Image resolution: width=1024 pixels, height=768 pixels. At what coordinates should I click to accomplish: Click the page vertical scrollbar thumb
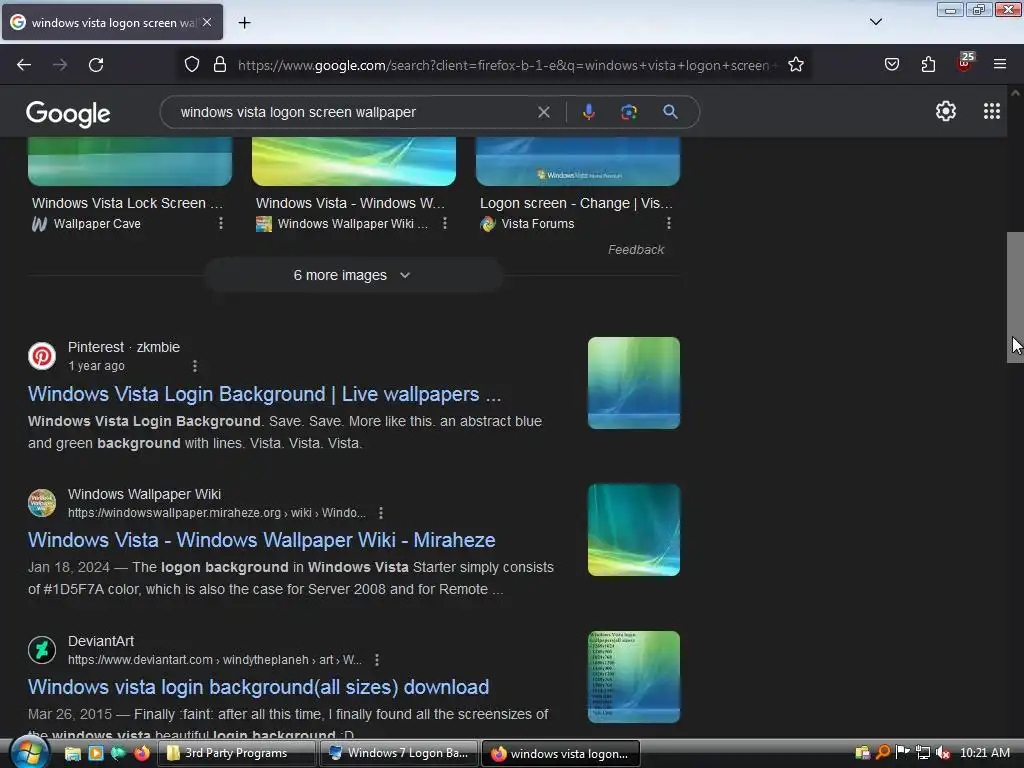click(1015, 297)
